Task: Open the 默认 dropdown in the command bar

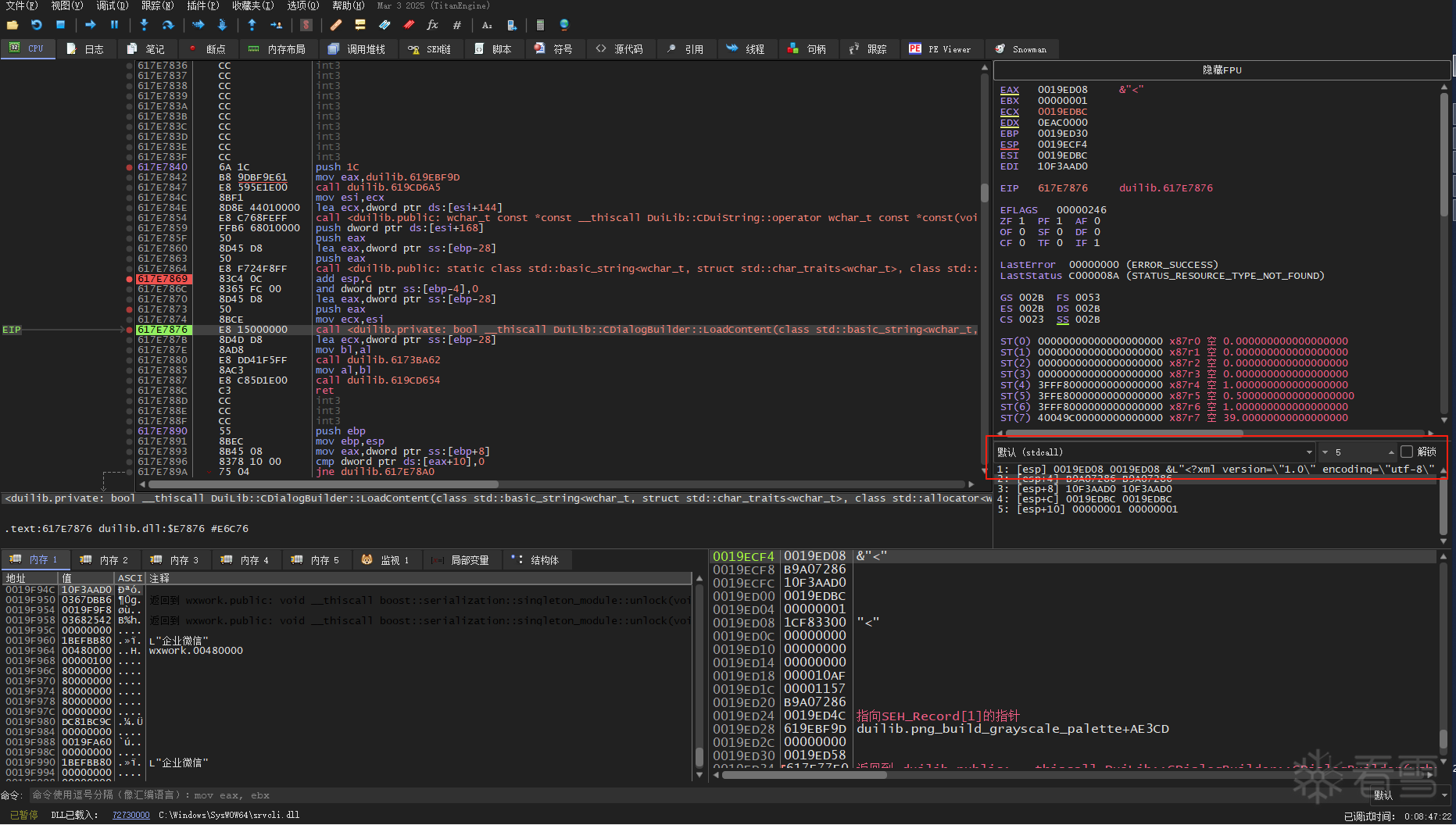Action: pyautogui.click(x=1444, y=795)
